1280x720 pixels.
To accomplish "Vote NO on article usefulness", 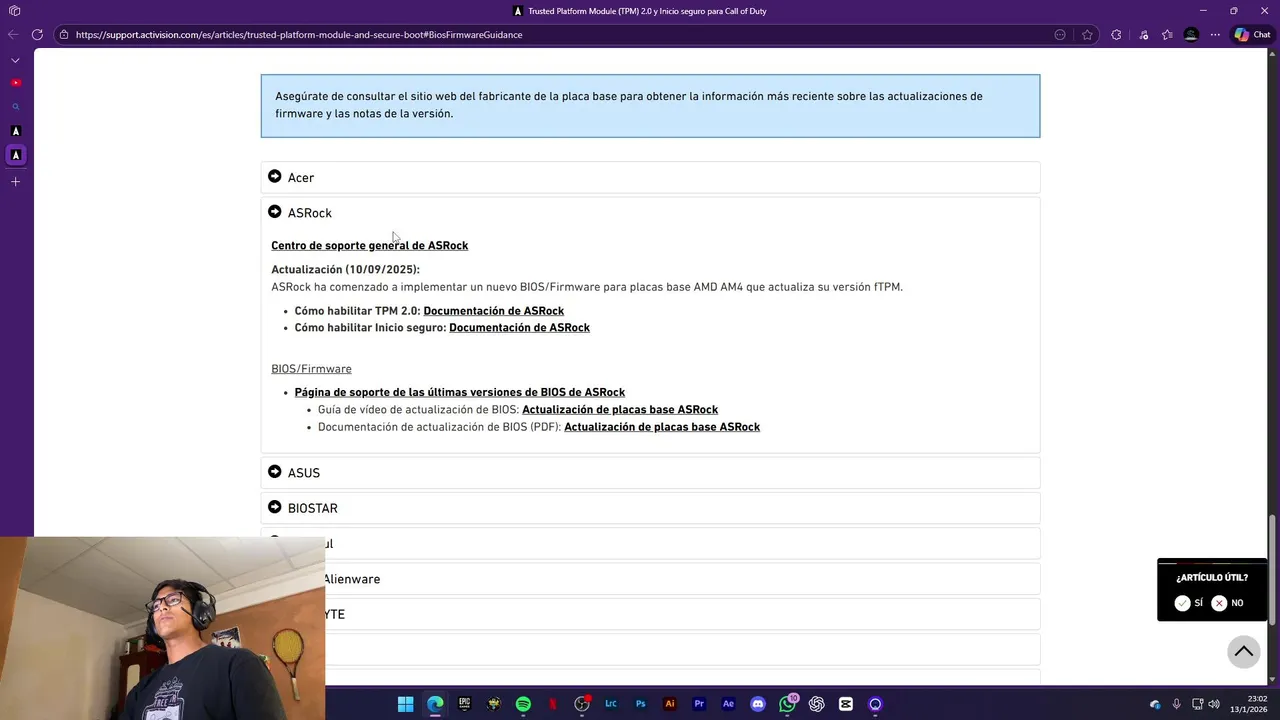I will [x=1227, y=603].
